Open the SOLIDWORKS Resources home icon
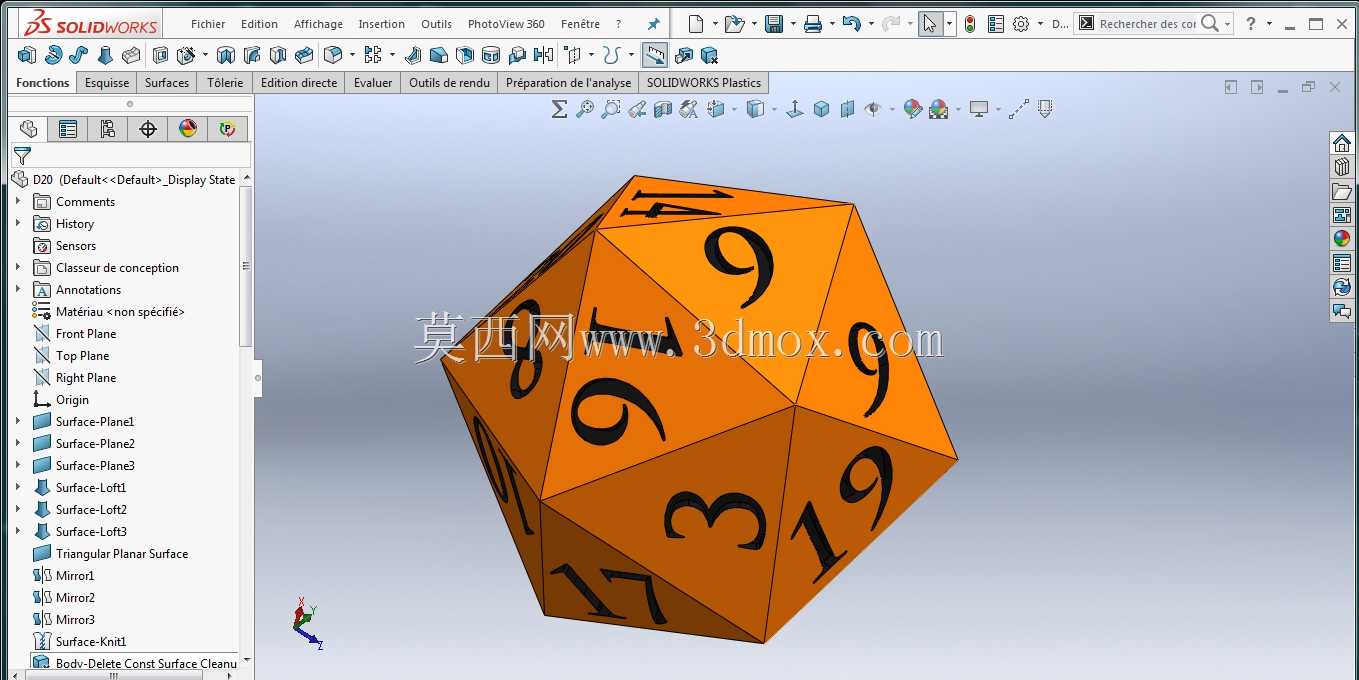Viewport: 1359px width, 680px height. click(1342, 143)
